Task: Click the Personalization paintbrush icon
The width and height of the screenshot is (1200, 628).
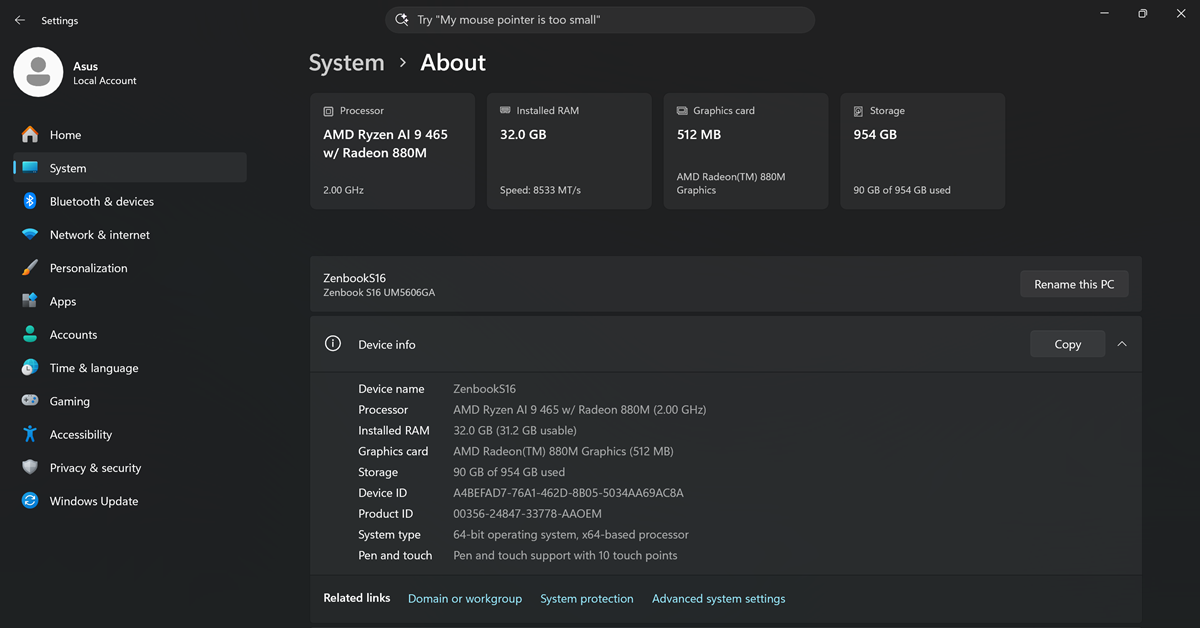Action: [x=30, y=268]
